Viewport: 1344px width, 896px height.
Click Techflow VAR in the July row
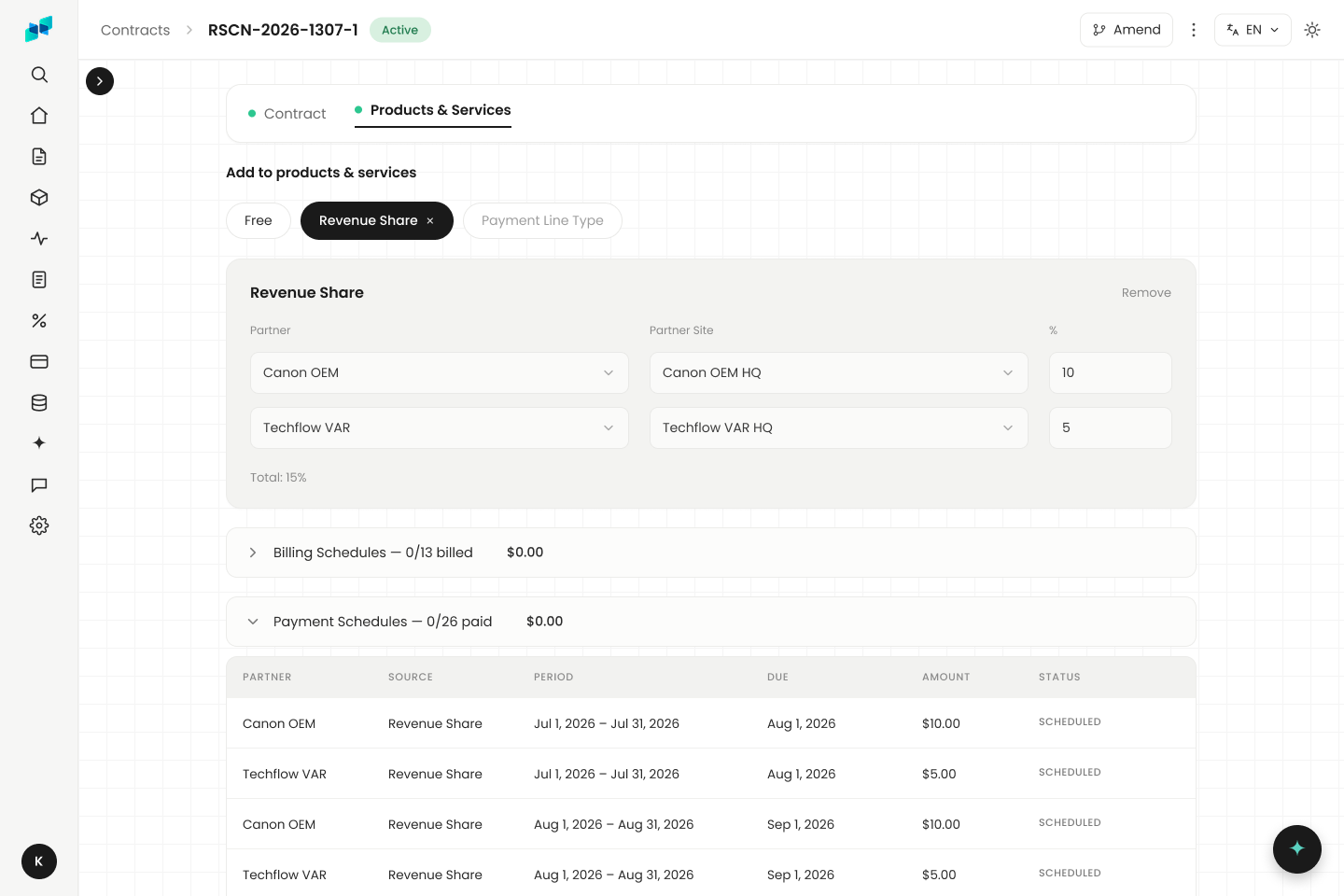285,775
